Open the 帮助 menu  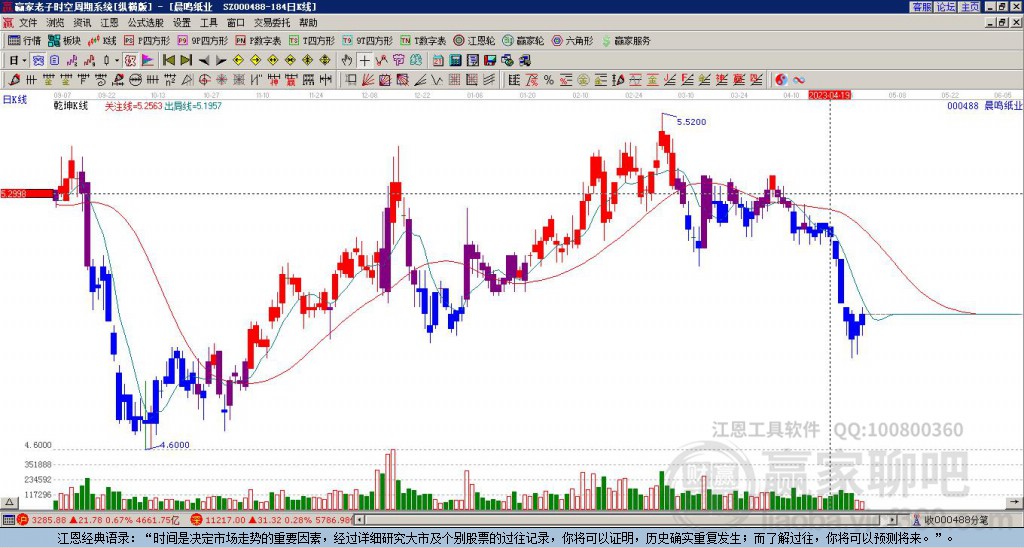pos(308,23)
